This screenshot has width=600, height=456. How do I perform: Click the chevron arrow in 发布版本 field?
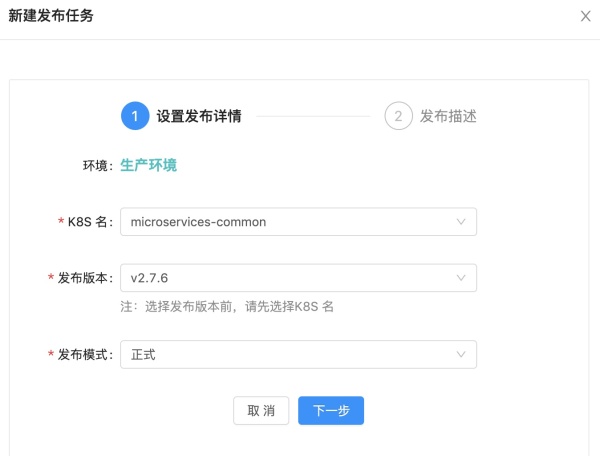pyautogui.click(x=461, y=278)
